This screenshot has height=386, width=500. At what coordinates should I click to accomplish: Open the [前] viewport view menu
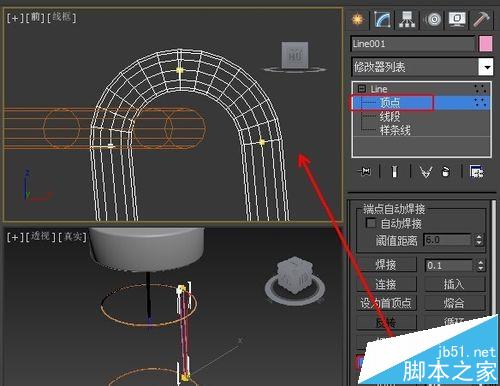pyautogui.click(x=35, y=17)
